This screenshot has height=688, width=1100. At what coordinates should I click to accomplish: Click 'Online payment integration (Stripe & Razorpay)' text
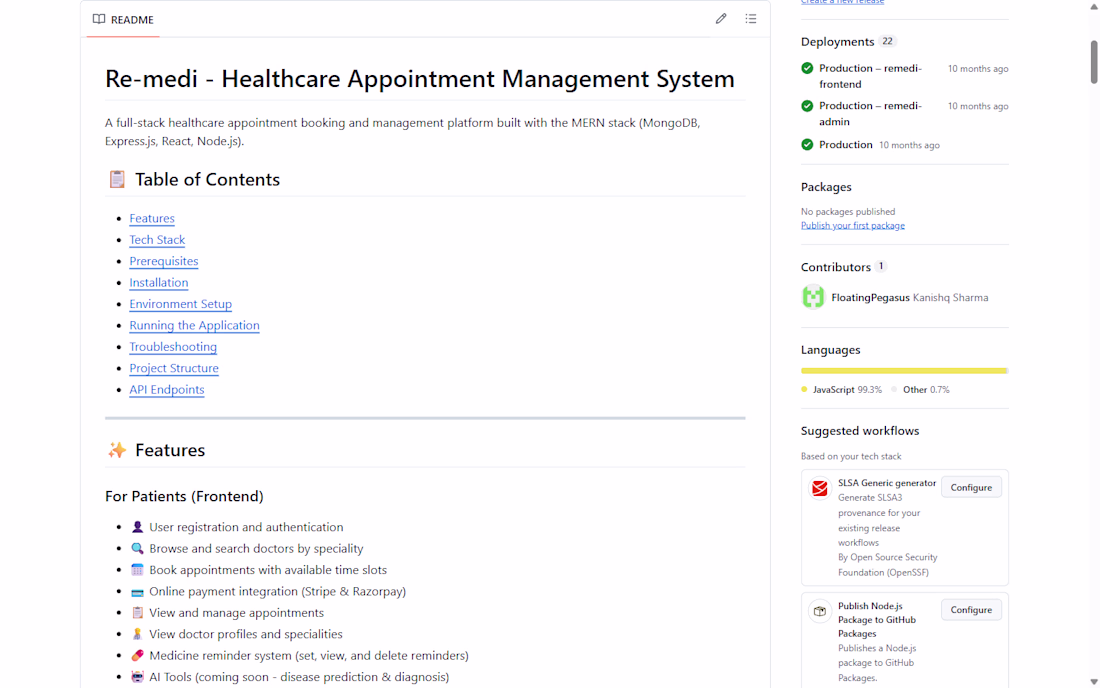pos(277,591)
